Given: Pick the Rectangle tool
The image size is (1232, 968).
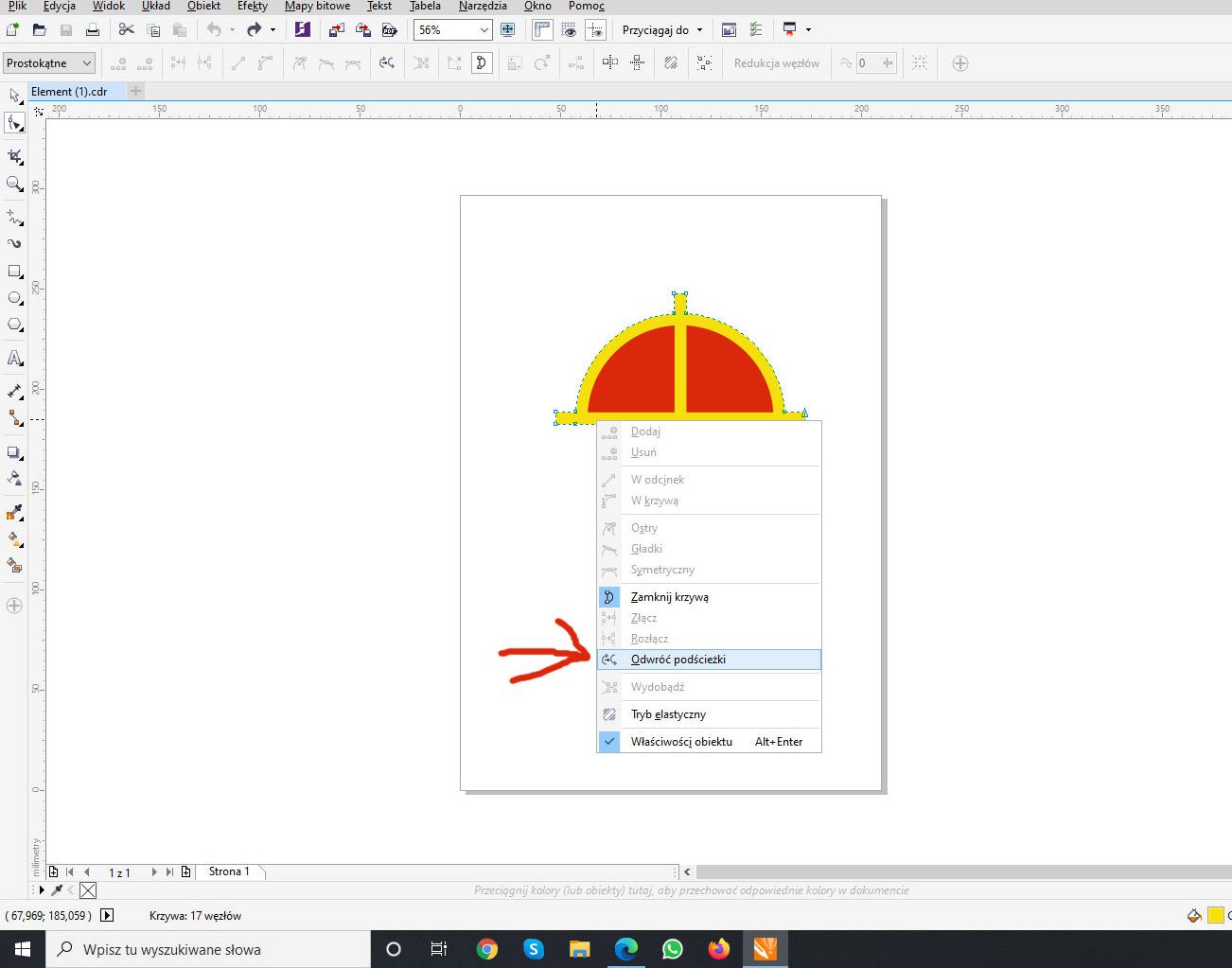Looking at the screenshot, I should click(14, 272).
